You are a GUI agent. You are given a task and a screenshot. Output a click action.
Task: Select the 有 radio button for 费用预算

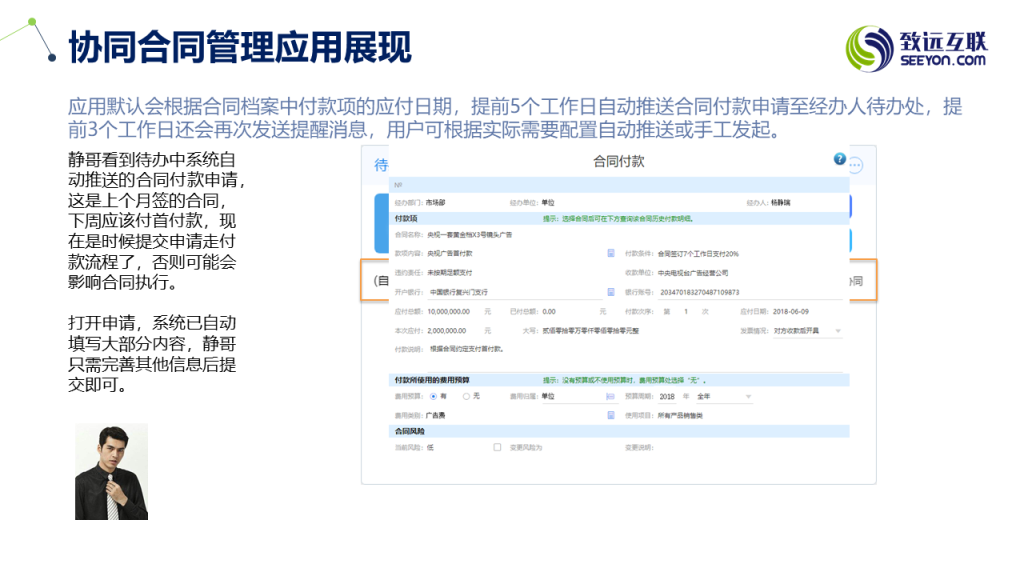click(x=433, y=397)
